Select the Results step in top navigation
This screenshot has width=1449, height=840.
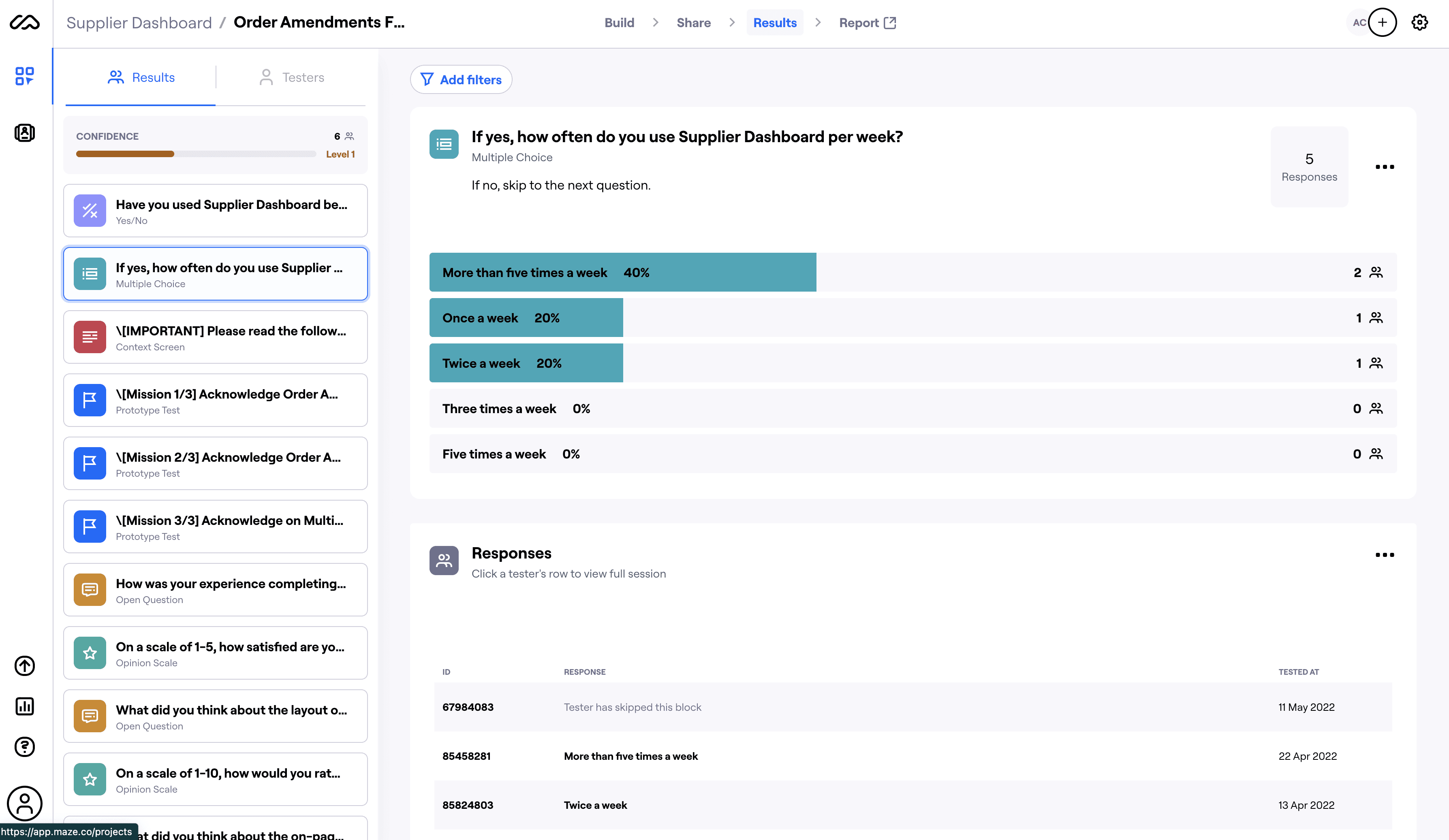tap(774, 22)
